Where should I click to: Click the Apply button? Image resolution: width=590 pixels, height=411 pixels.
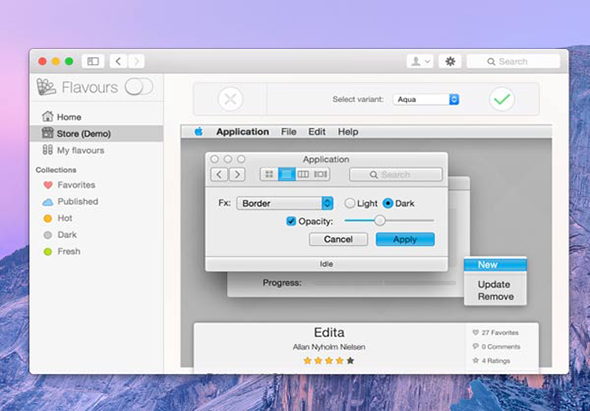click(x=405, y=239)
